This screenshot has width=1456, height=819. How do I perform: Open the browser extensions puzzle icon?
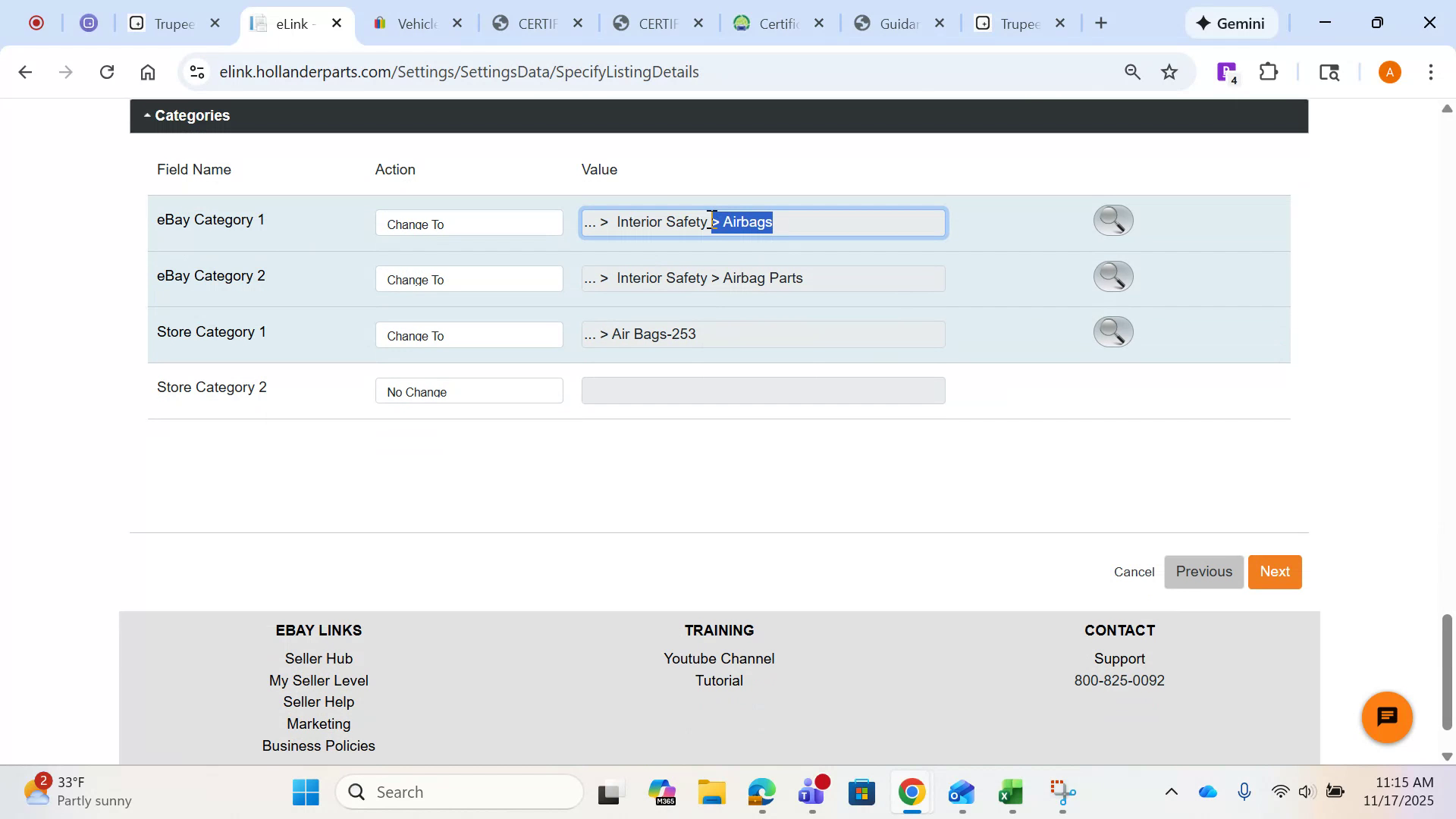click(x=1268, y=71)
